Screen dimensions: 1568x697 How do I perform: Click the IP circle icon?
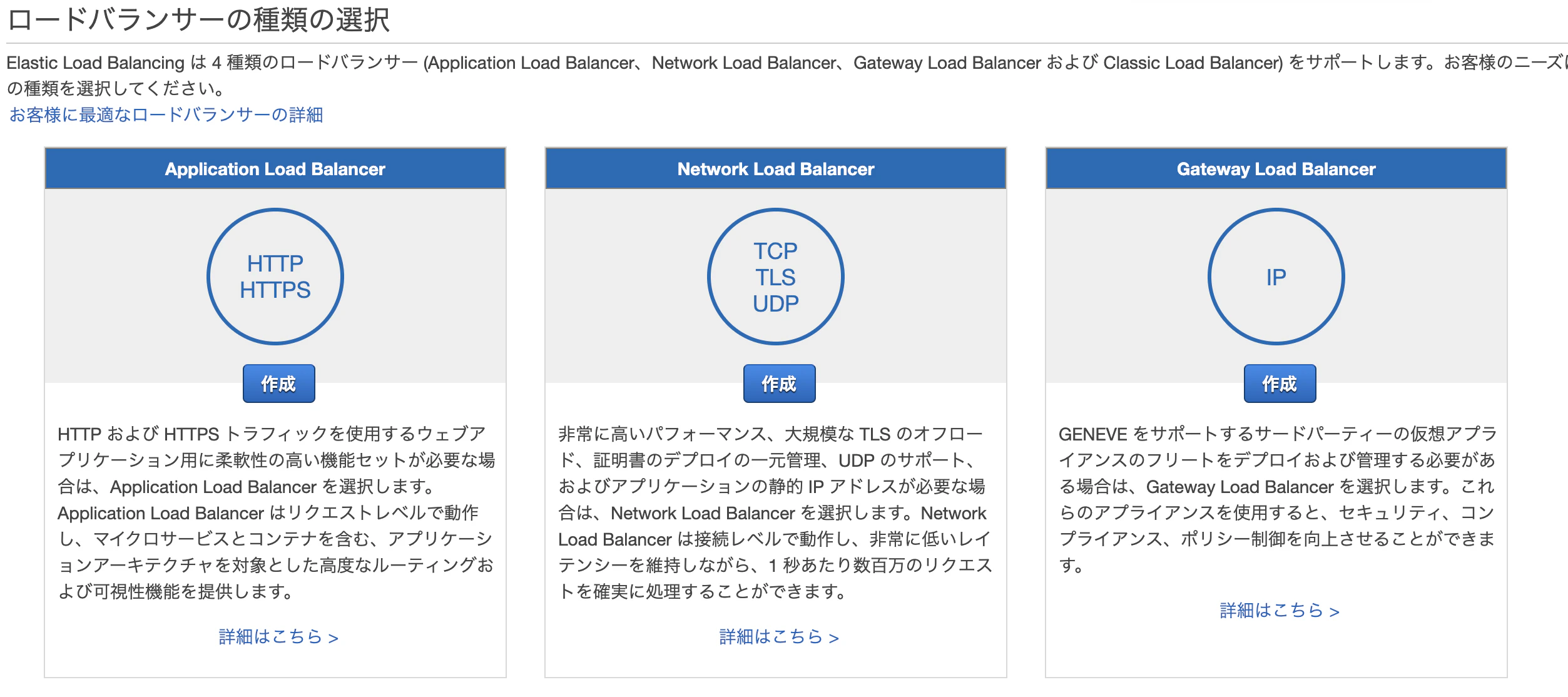[x=1276, y=277]
